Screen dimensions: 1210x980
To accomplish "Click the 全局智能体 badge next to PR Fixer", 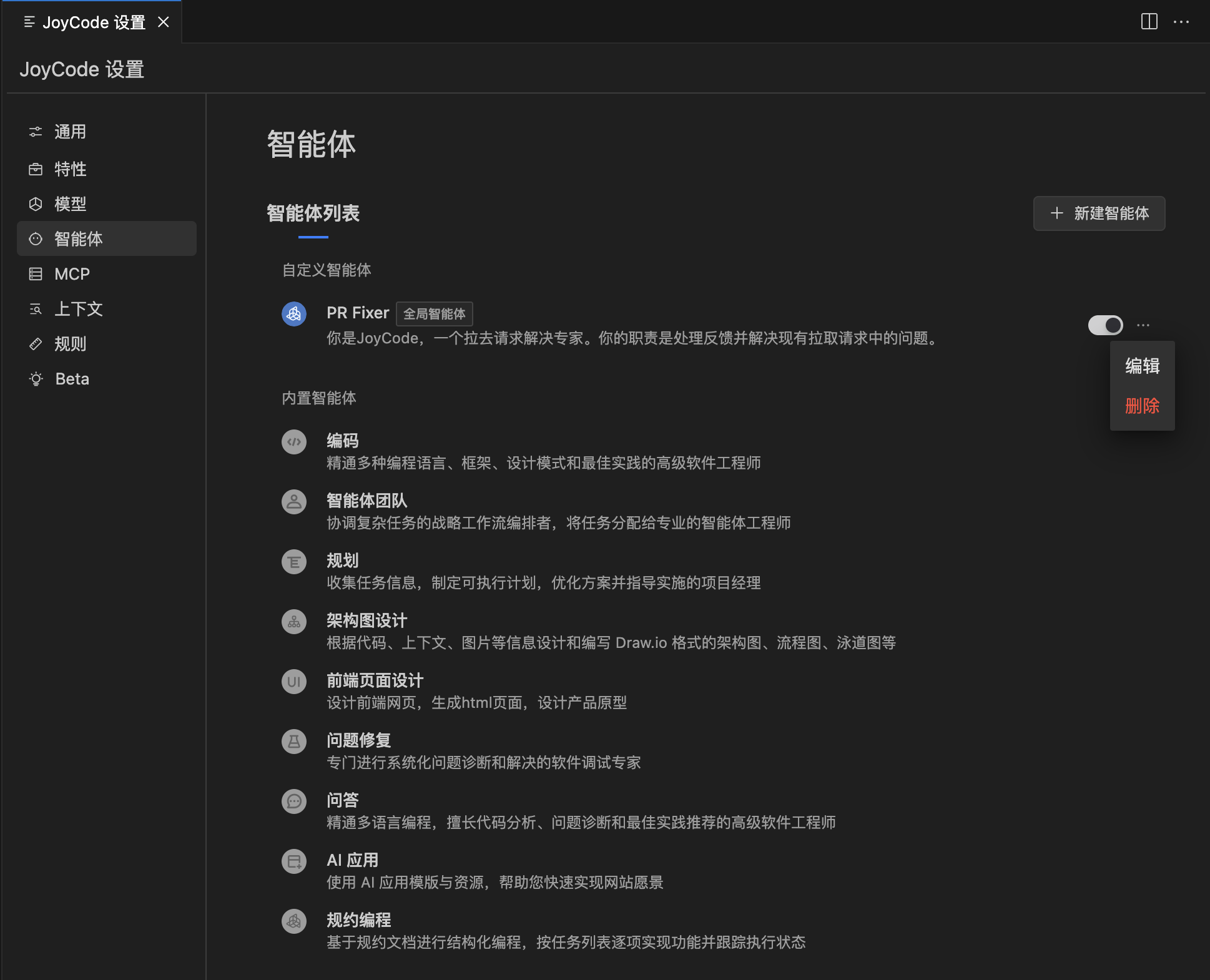I will point(435,314).
